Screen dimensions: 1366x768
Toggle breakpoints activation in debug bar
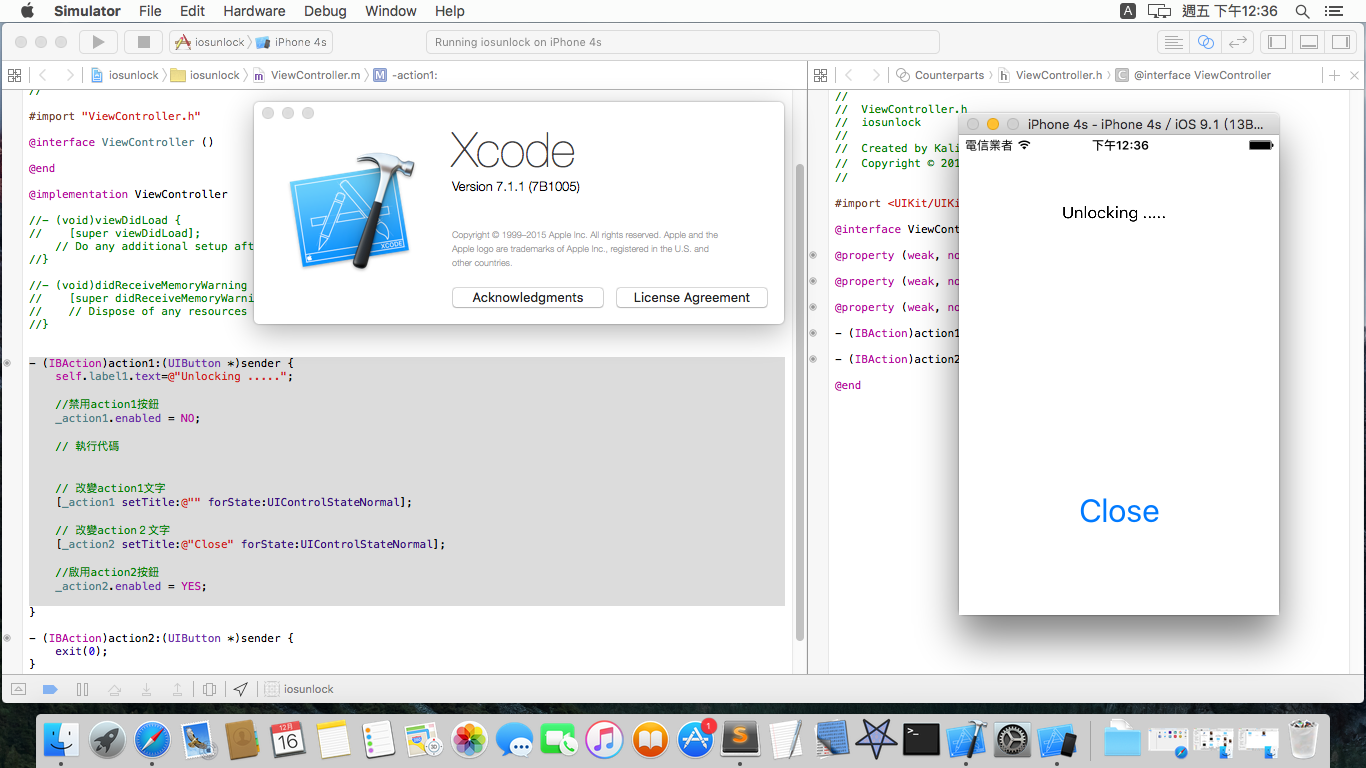click(x=50, y=689)
